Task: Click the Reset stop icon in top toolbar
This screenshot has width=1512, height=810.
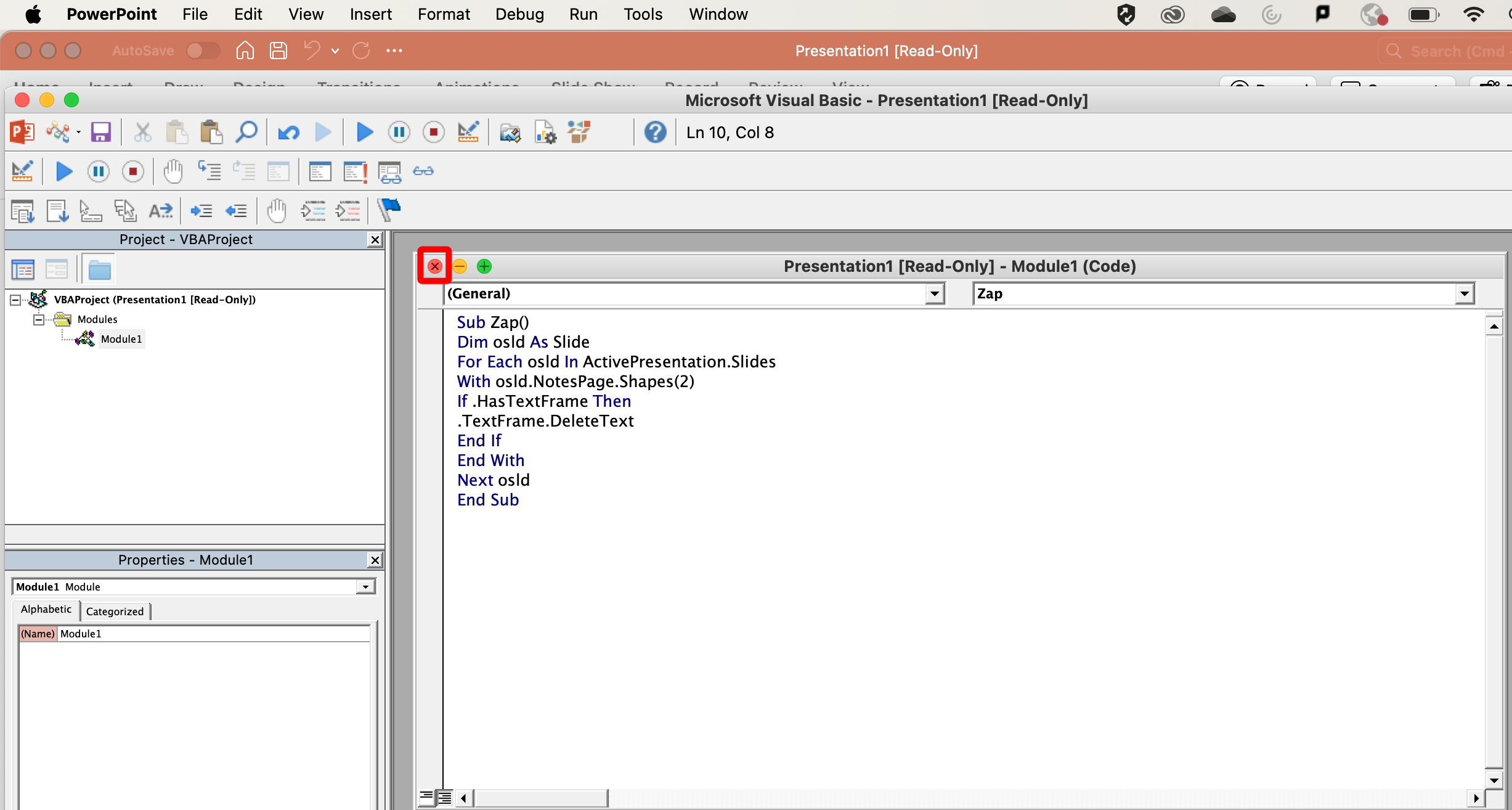Action: (x=434, y=132)
